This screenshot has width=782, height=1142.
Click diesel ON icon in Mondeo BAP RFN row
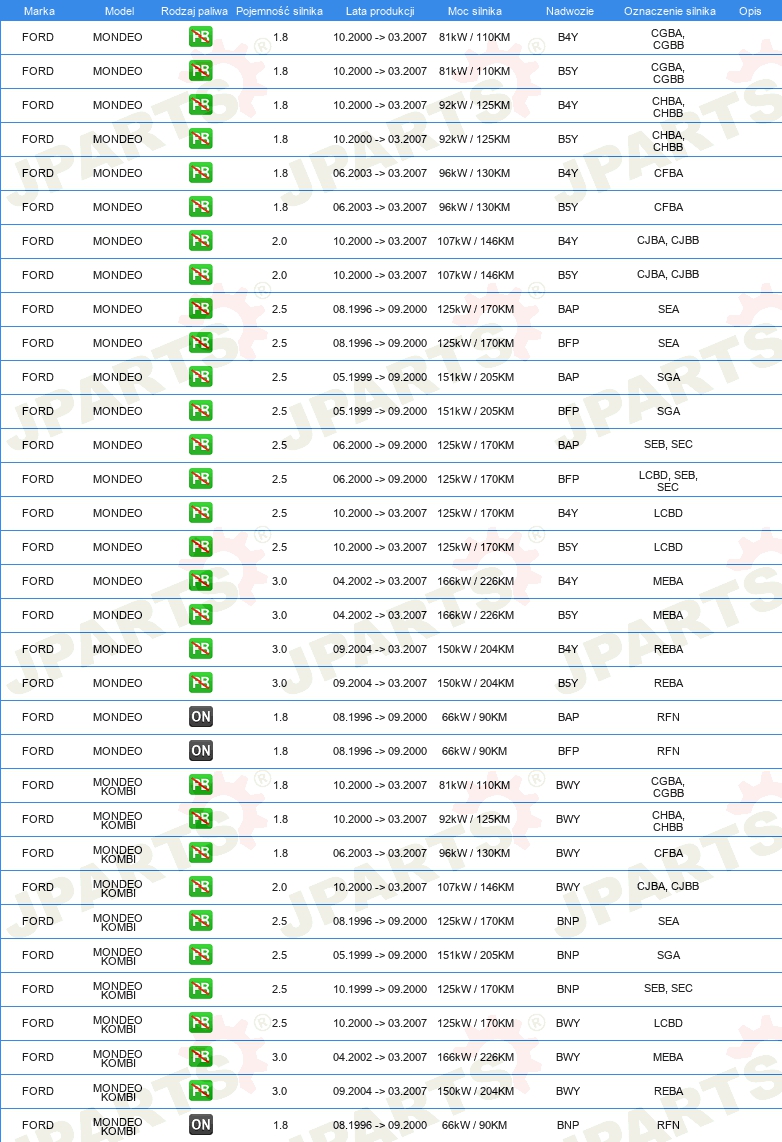point(201,717)
